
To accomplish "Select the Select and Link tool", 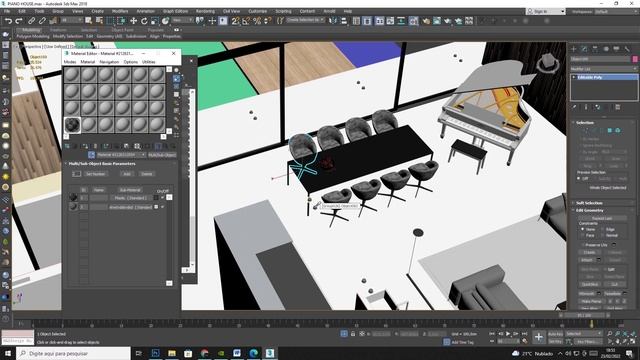I will coord(31,20).
